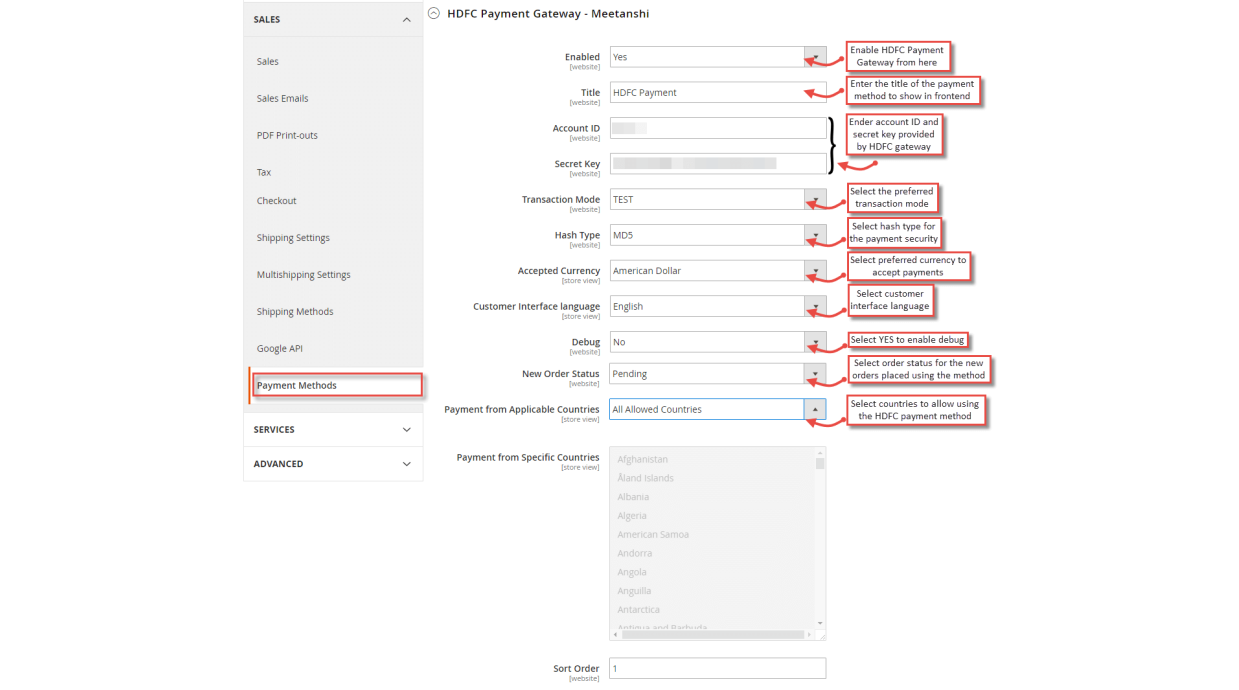Open Sales Emails settings

[282, 98]
